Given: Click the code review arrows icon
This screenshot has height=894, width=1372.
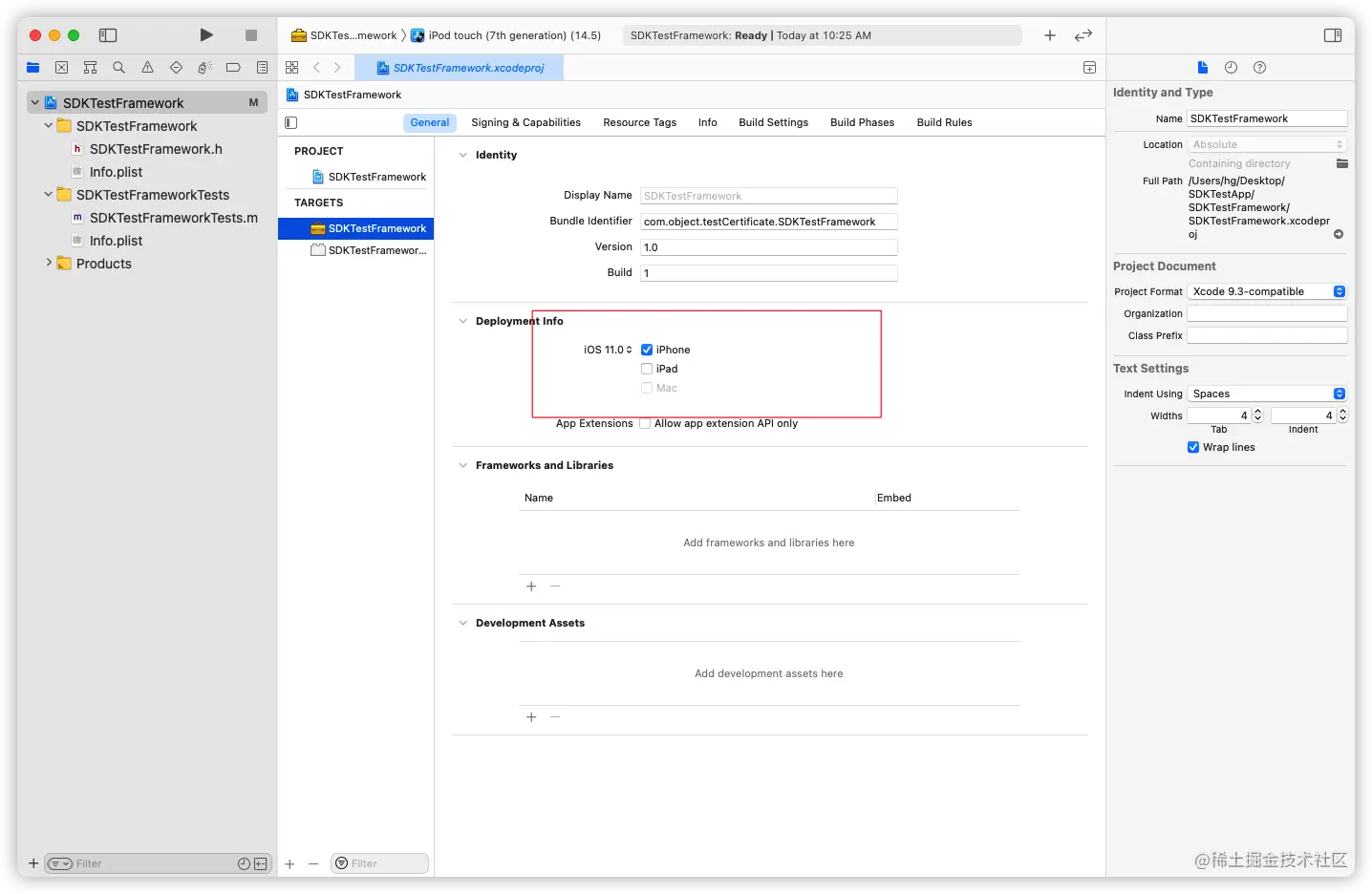Looking at the screenshot, I should [1083, 35].
